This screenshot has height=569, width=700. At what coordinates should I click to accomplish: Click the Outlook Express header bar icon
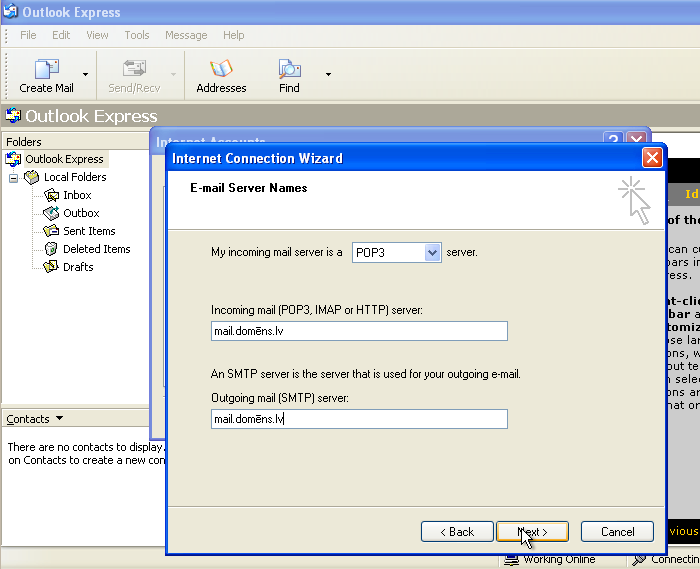pyautogui.click(x=13, y=116)
